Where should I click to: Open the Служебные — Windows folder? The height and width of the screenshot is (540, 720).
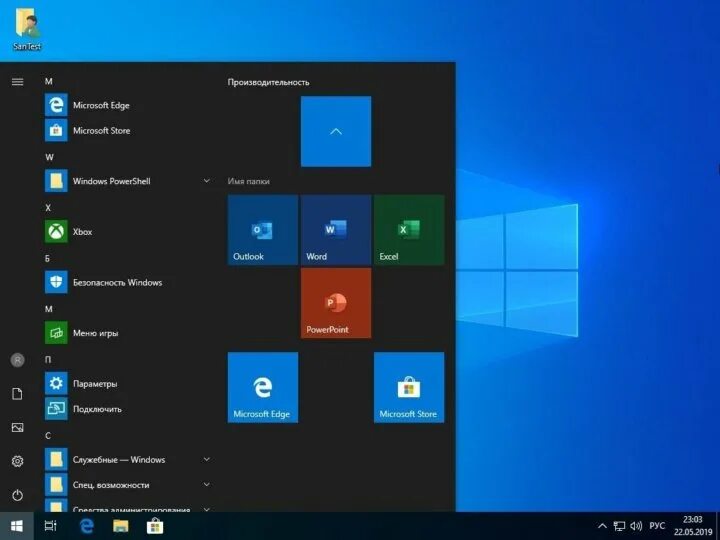point(126,459)
